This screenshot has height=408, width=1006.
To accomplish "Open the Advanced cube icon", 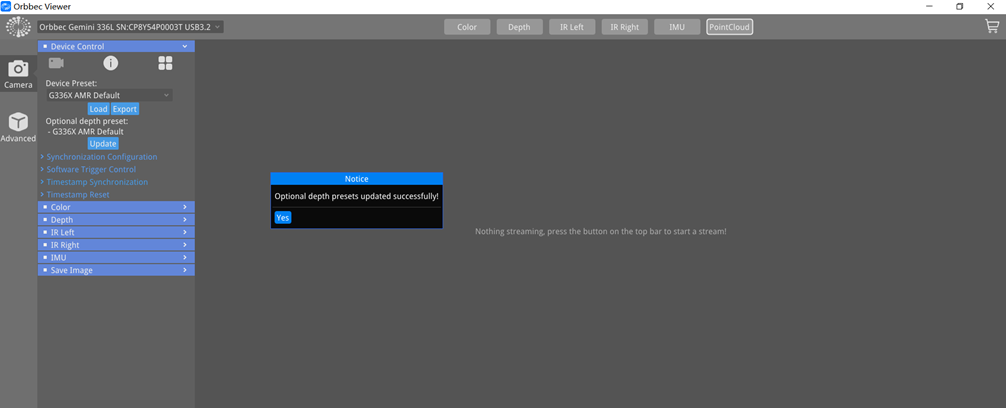I will click(18, 126).
